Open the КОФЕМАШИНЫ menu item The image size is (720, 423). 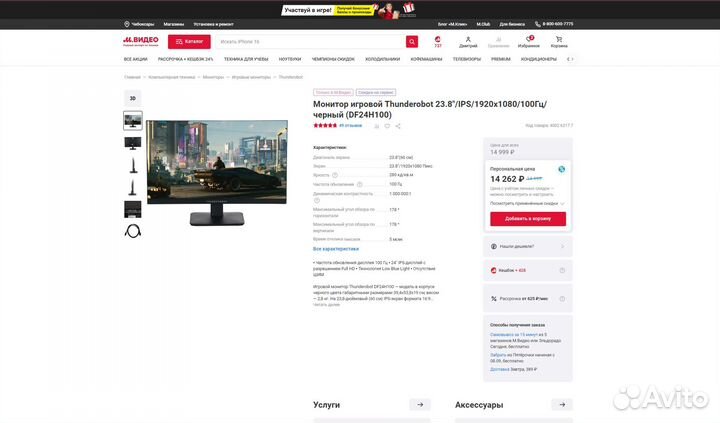[426, 59]
